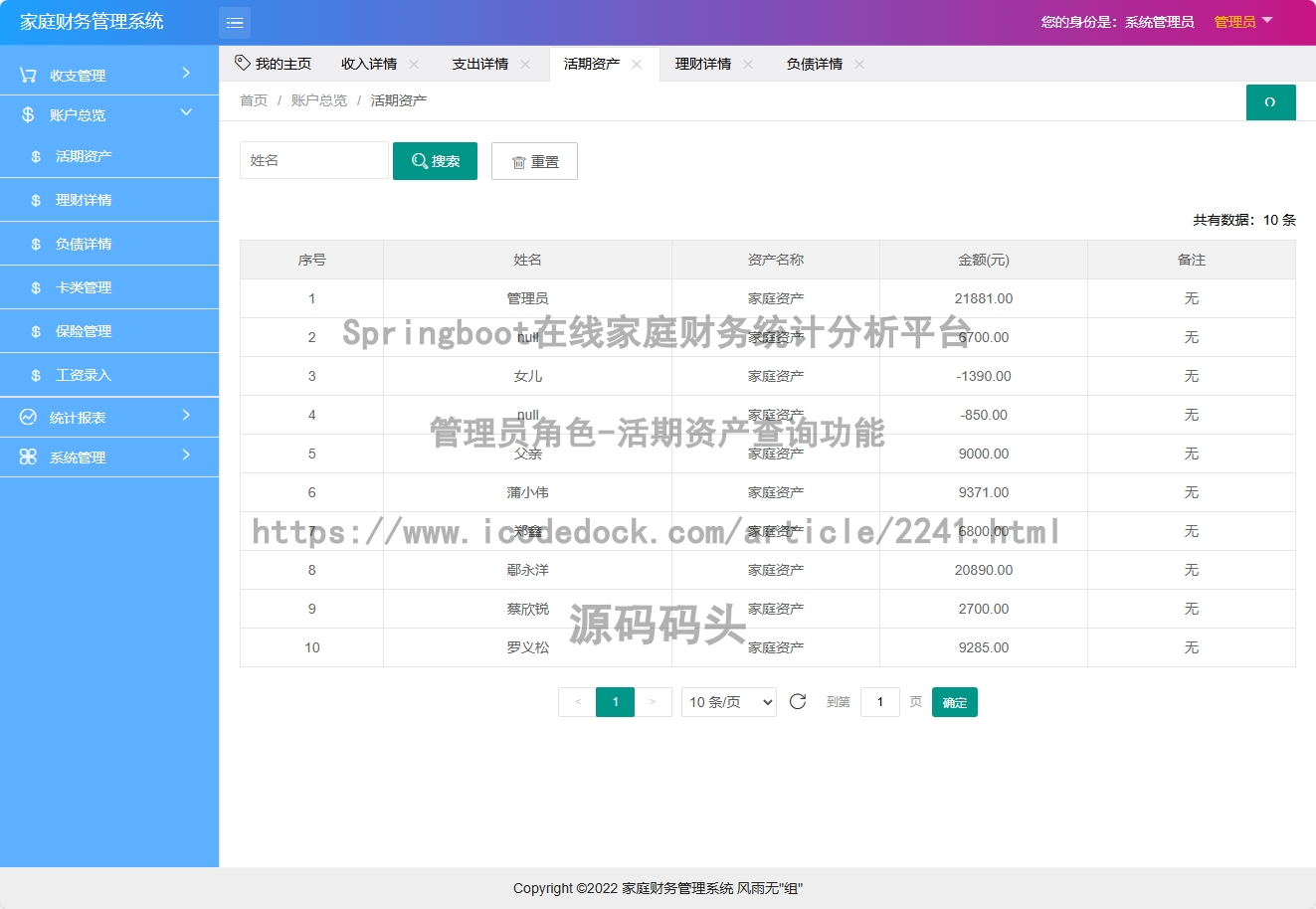Open 理财详情 in the sidebar menu
This screenshot has width=1316, height=909.
(x=109, y=200)
